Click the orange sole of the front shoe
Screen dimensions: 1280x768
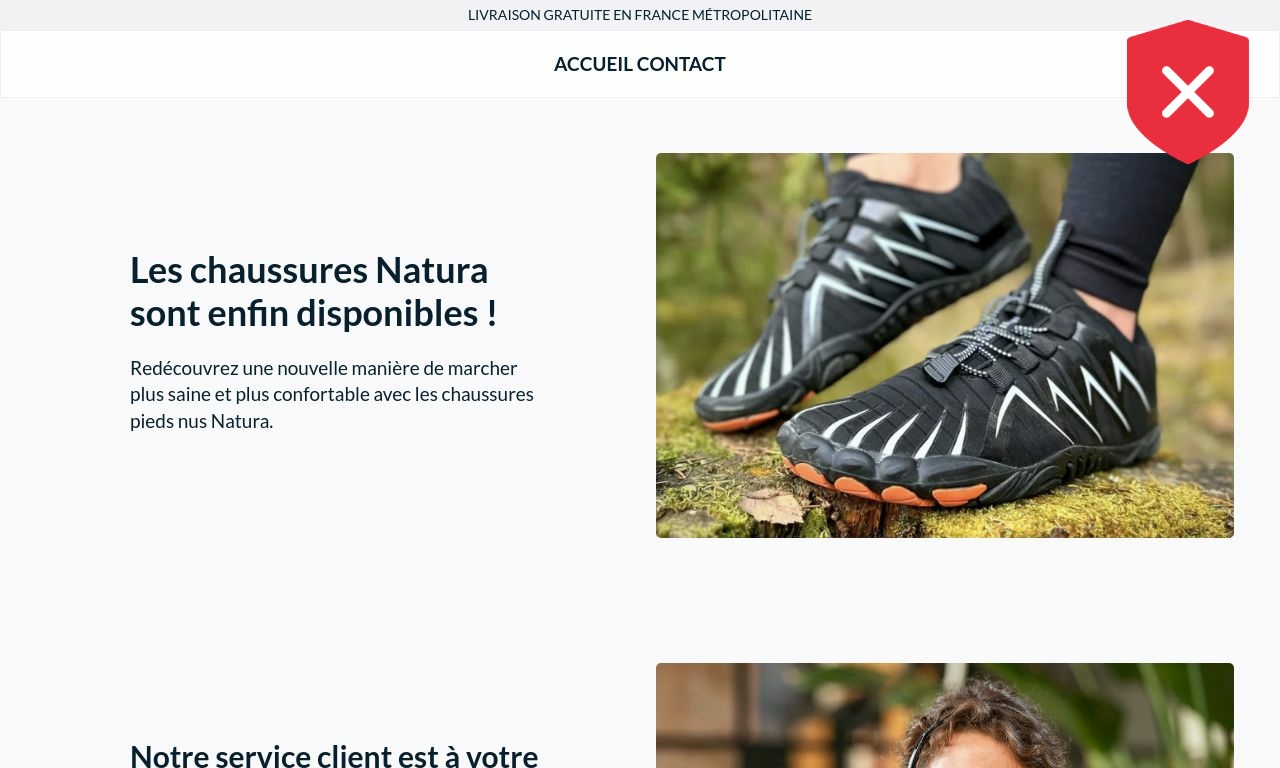[880, 487]
